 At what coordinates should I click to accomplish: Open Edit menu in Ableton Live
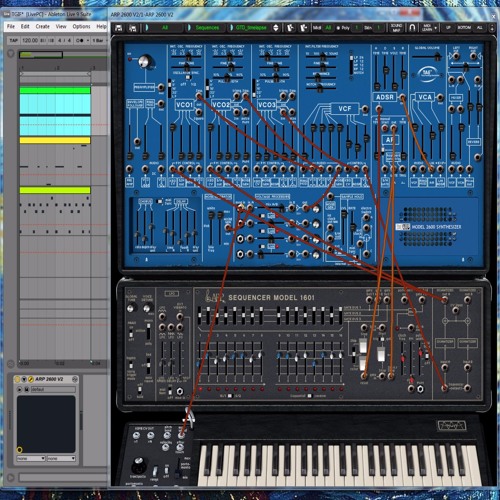coord(25,26)
